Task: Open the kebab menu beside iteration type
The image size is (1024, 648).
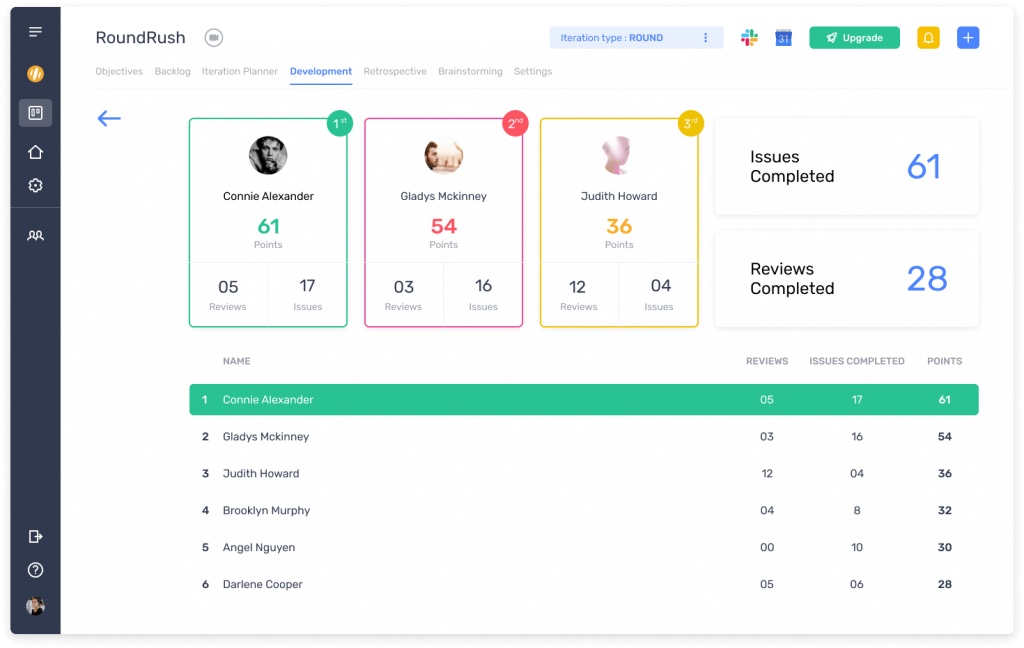Action: (706, 37)
